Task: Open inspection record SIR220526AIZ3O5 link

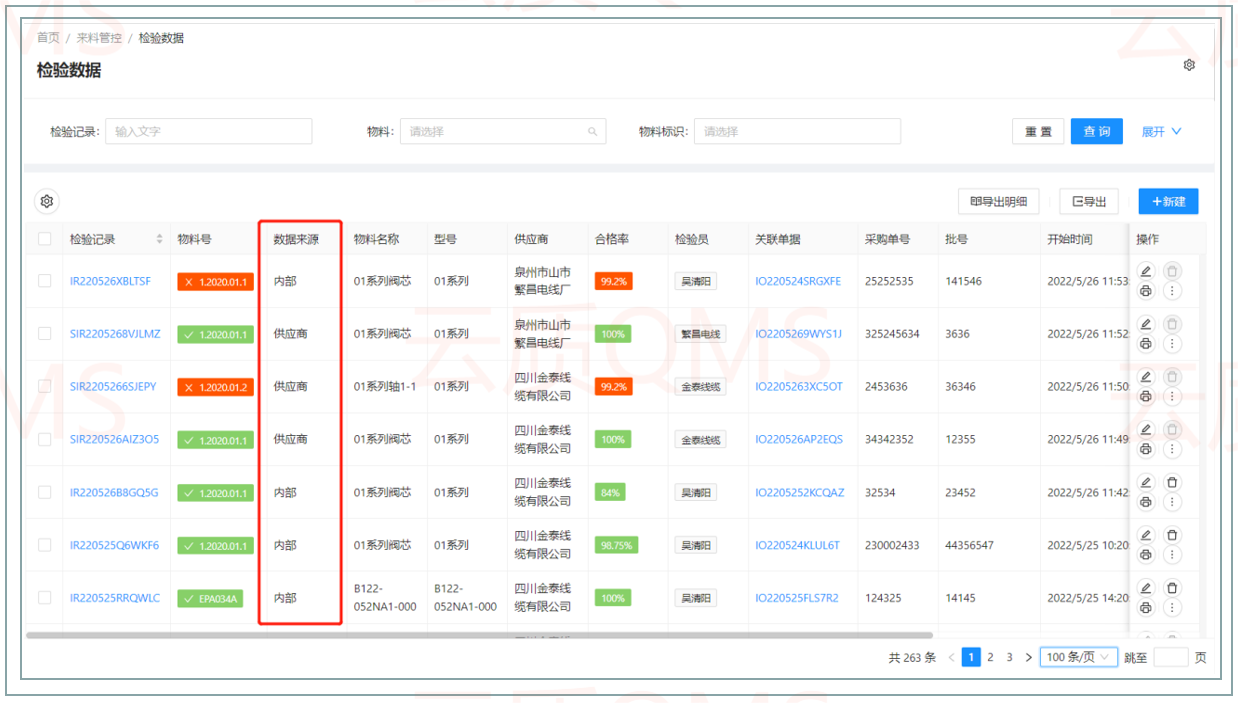Action: [114, 439]
